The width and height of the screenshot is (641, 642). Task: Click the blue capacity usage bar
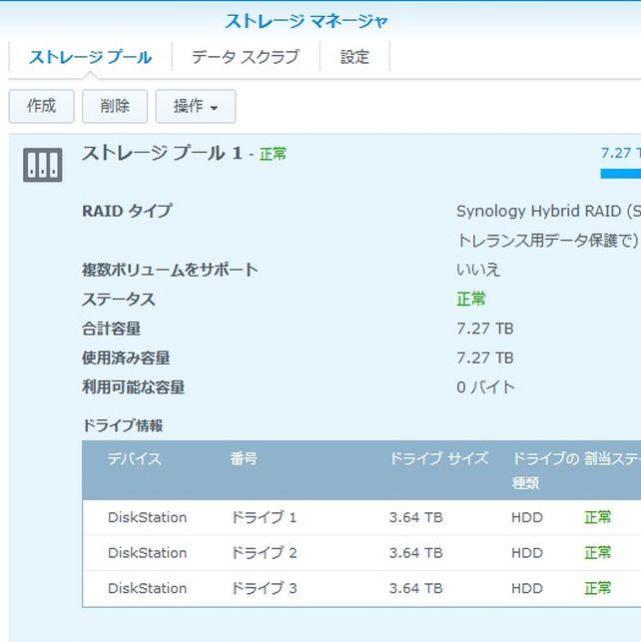click(621, 174)
